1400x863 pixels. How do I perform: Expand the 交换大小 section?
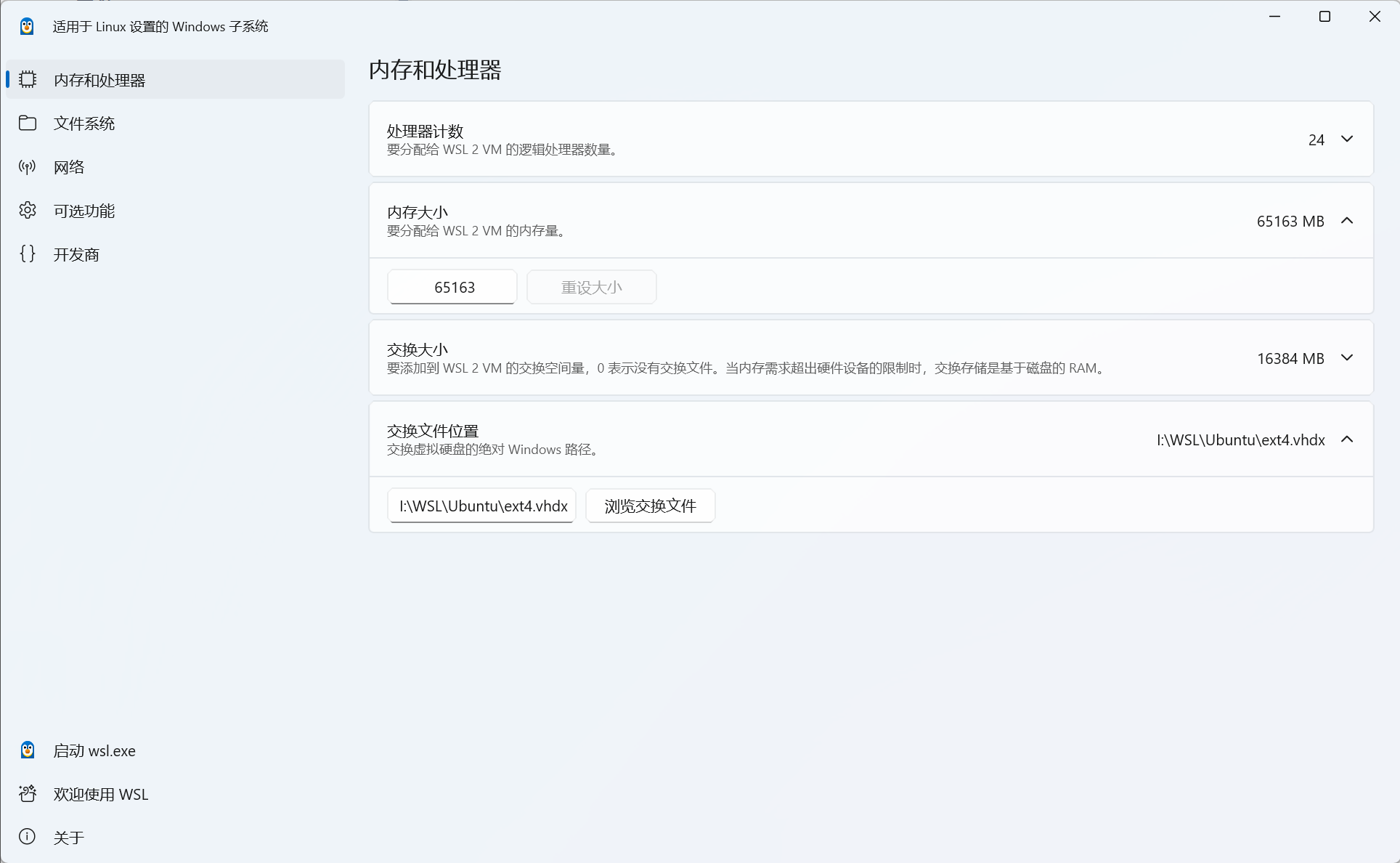tap(1347, 357)
